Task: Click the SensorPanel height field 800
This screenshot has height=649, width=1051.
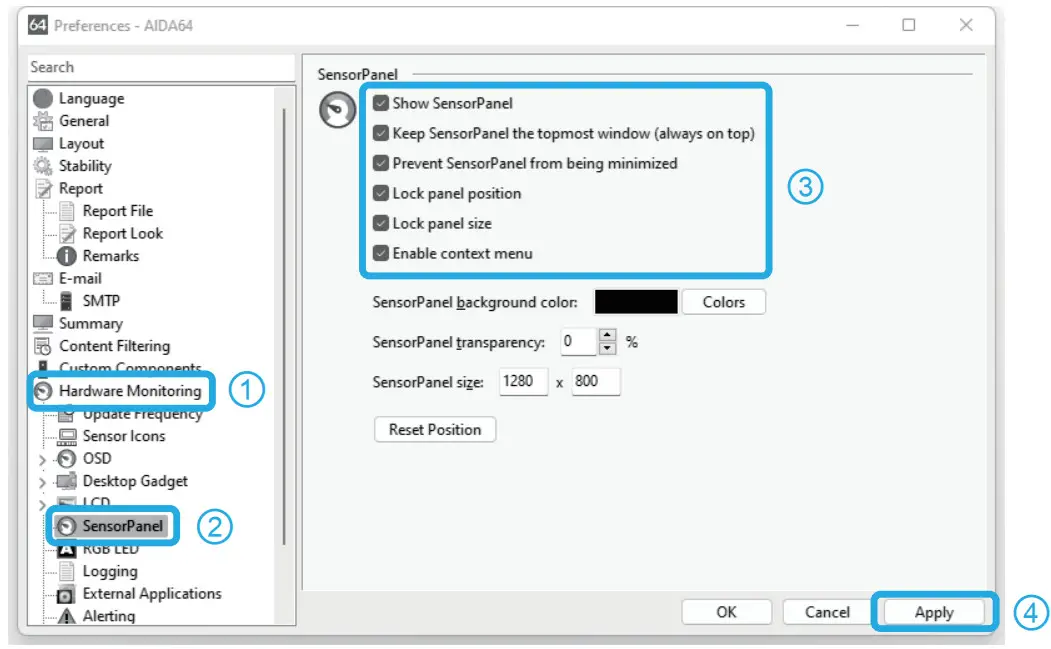Action: coord(595,381)
